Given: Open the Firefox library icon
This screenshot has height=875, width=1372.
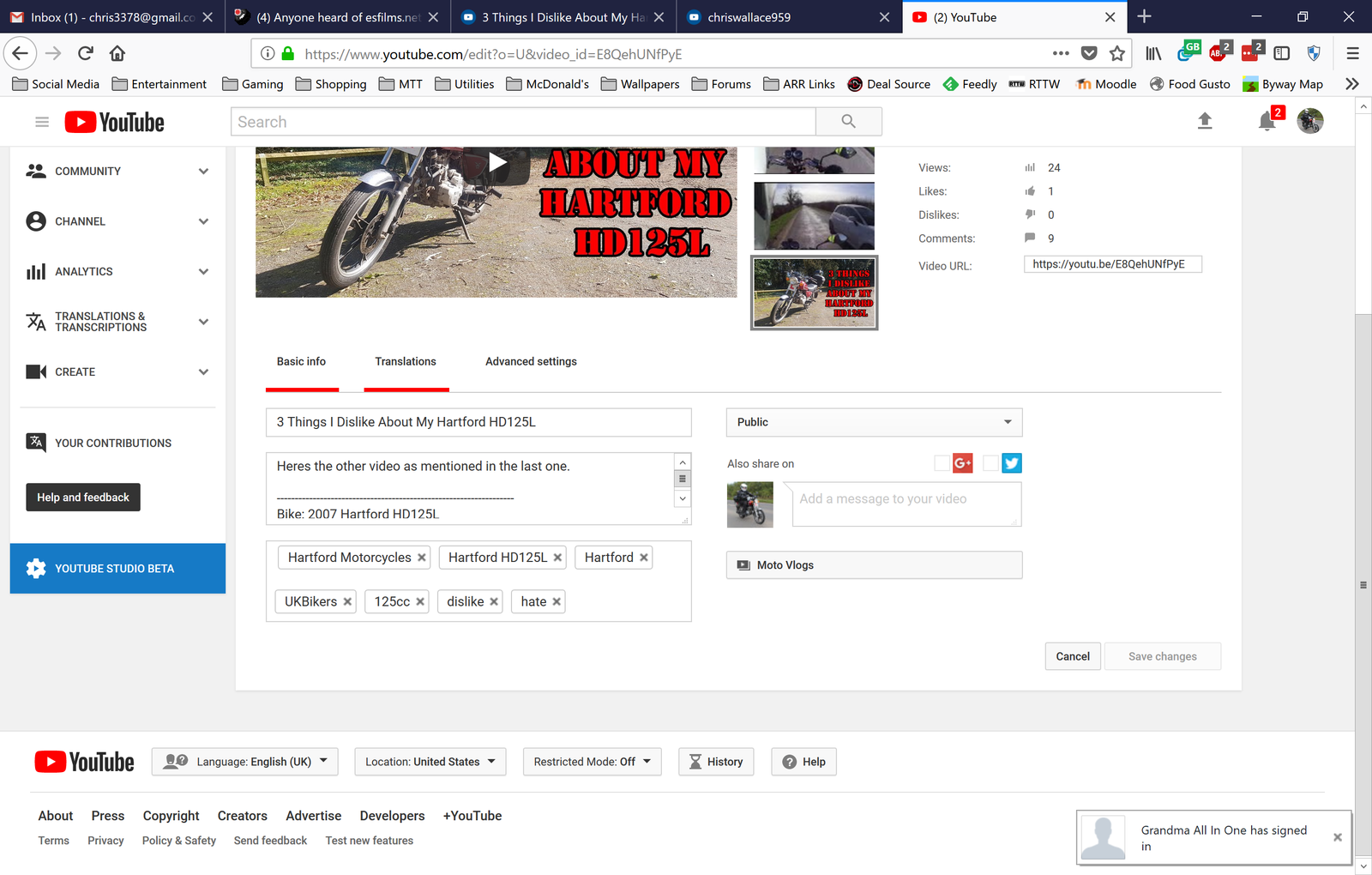Looking at the screenshot, I should click(1153, 53).
